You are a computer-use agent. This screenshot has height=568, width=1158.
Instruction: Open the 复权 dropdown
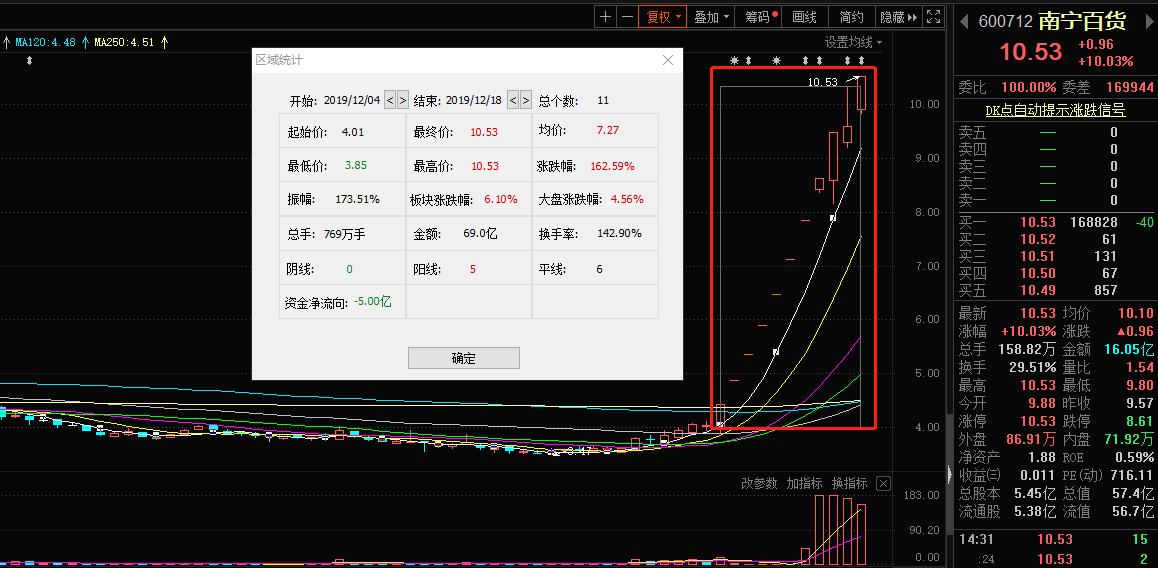tap(663, 16)
